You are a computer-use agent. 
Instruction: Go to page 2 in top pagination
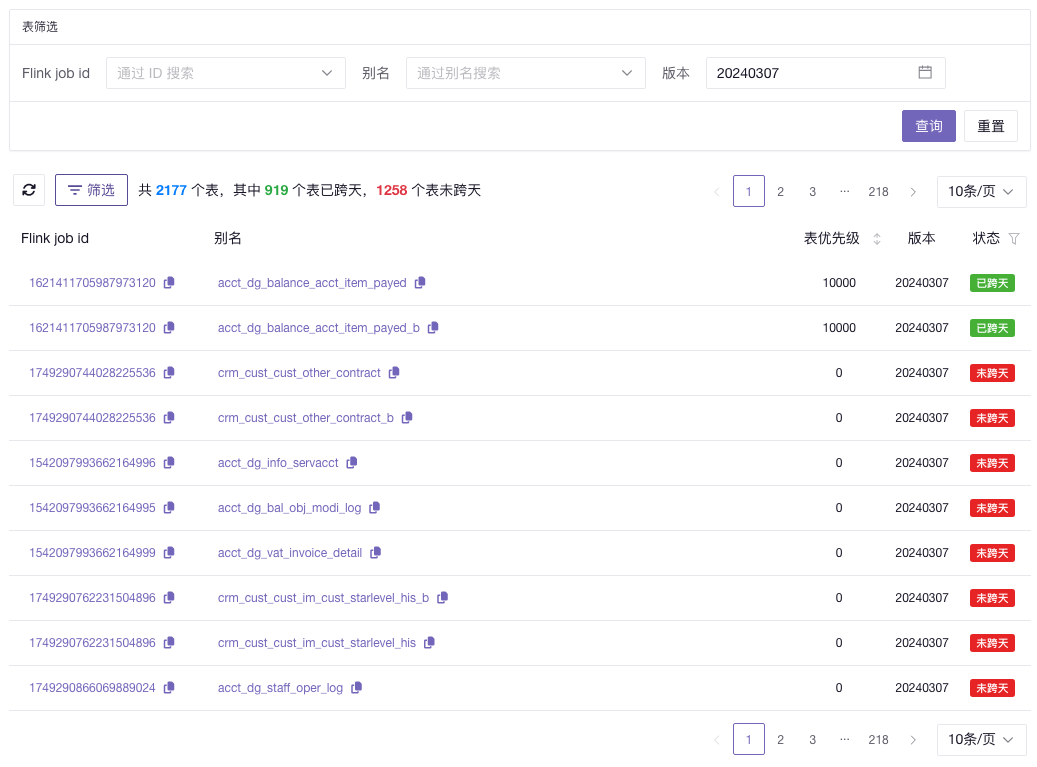(x=781, y=191)
